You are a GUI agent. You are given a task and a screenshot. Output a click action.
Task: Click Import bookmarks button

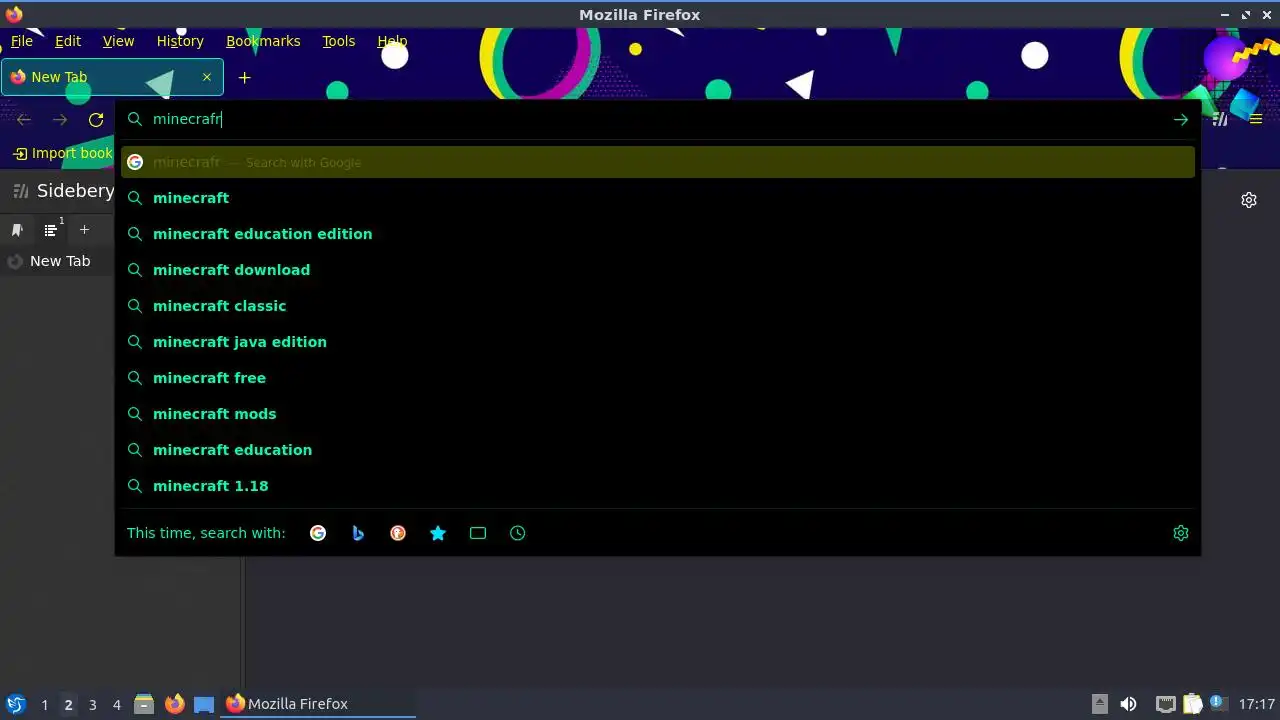[x=62, y=153]
